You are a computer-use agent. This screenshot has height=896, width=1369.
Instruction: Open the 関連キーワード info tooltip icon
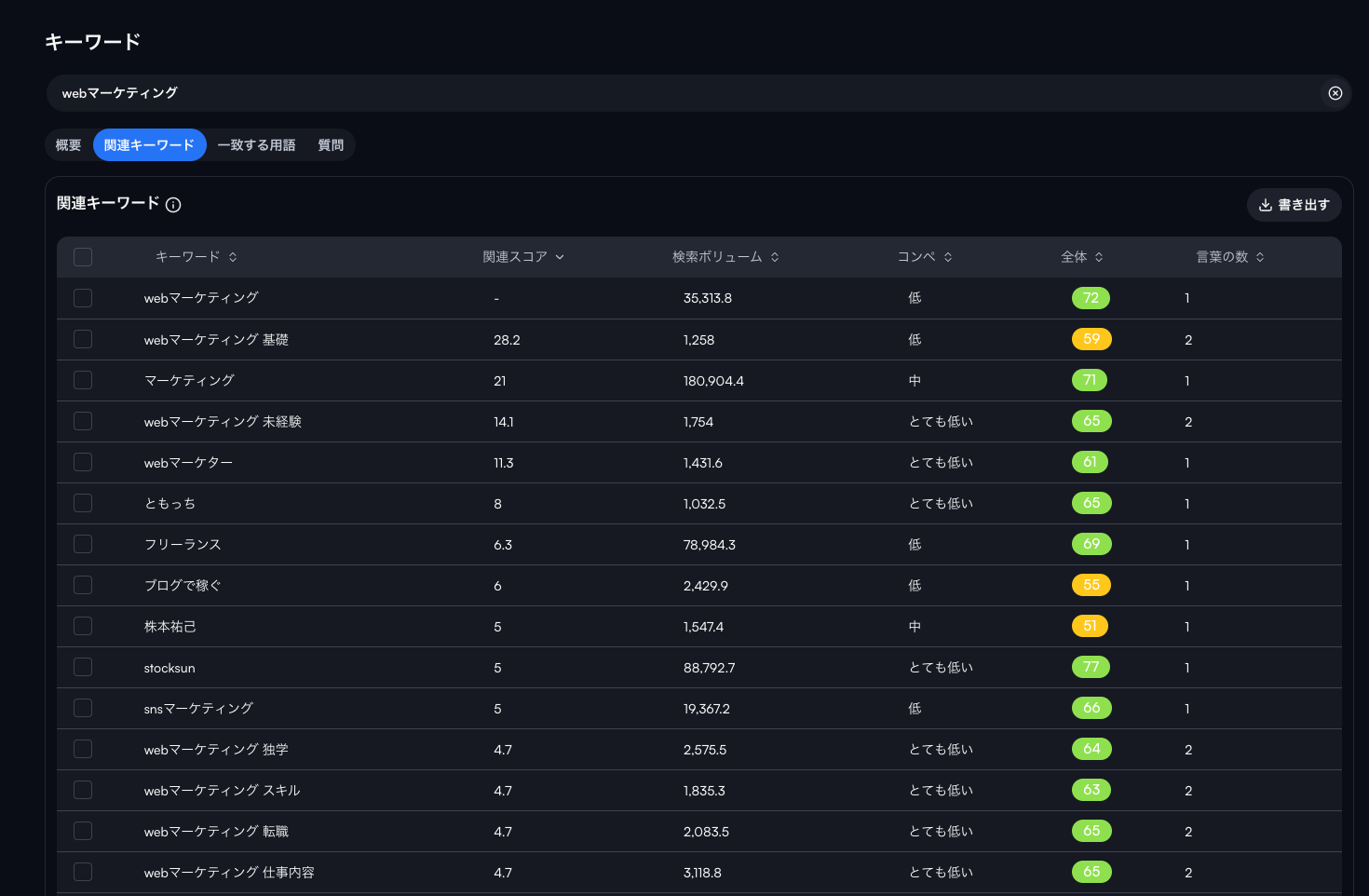173,205
